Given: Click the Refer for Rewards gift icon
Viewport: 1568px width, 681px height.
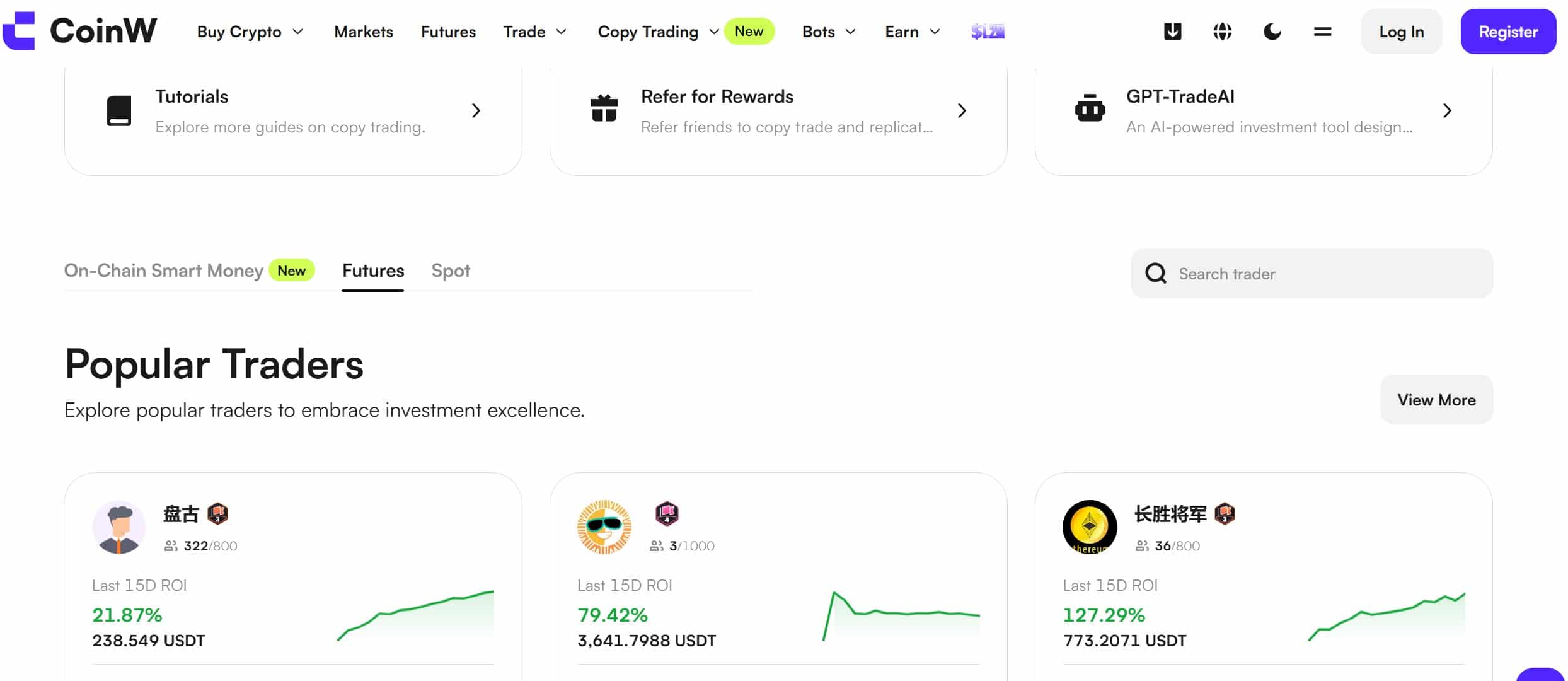Looking at the screenshot, I should (x=604, y=108).
